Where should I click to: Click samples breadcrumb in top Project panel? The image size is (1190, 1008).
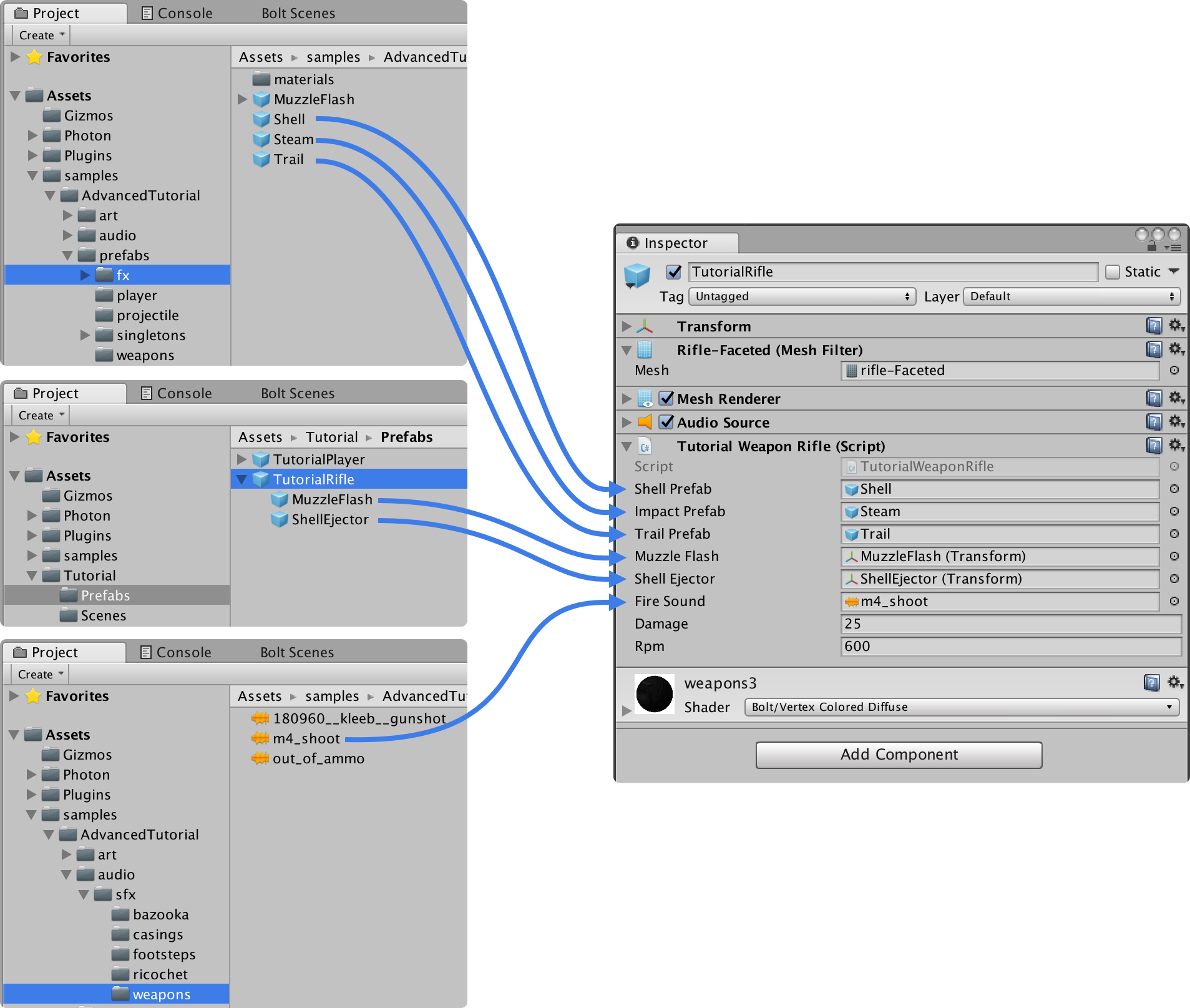click(x=333, y=57)
